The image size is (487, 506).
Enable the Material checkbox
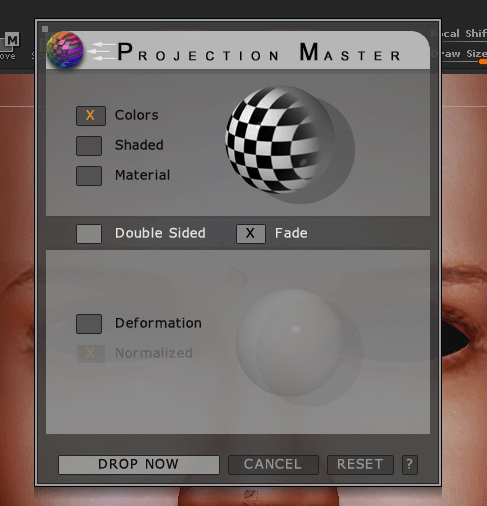click(89, 176)
